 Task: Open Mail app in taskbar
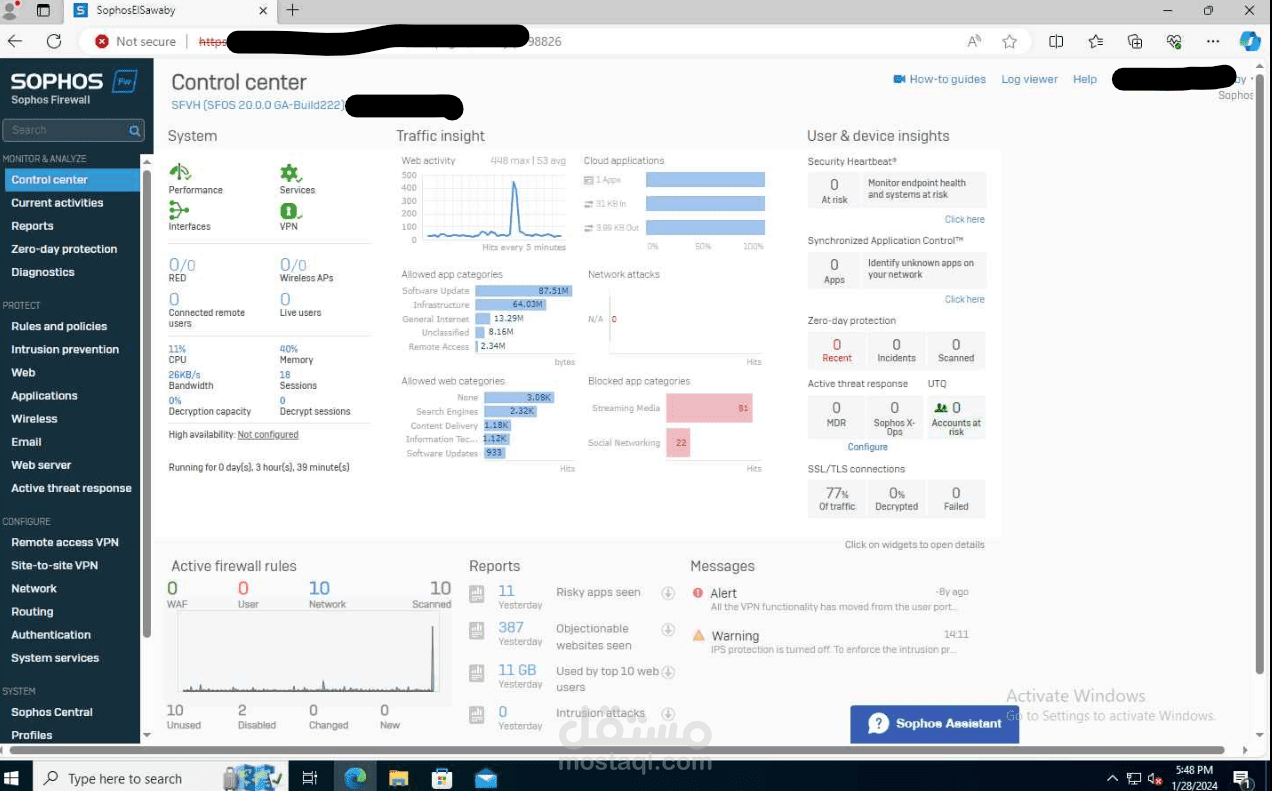coord(486,777)
